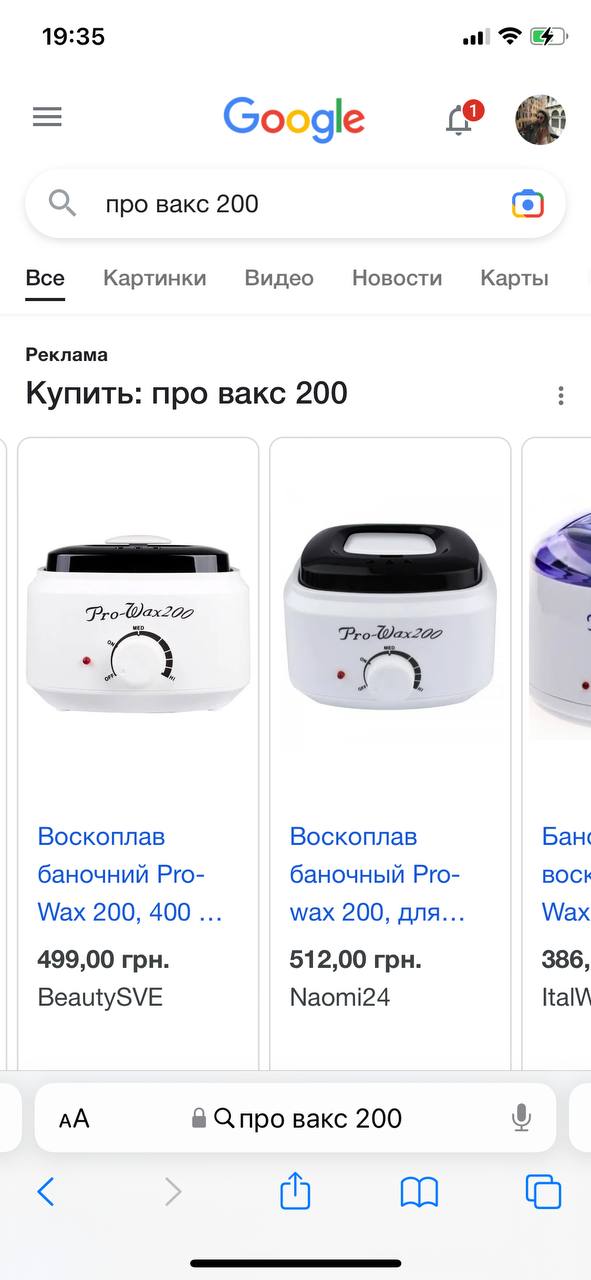Screen dimensions: 591x1280
Task: Tap the microphone in Safari address bar
Action: [x=521, y=1118]
